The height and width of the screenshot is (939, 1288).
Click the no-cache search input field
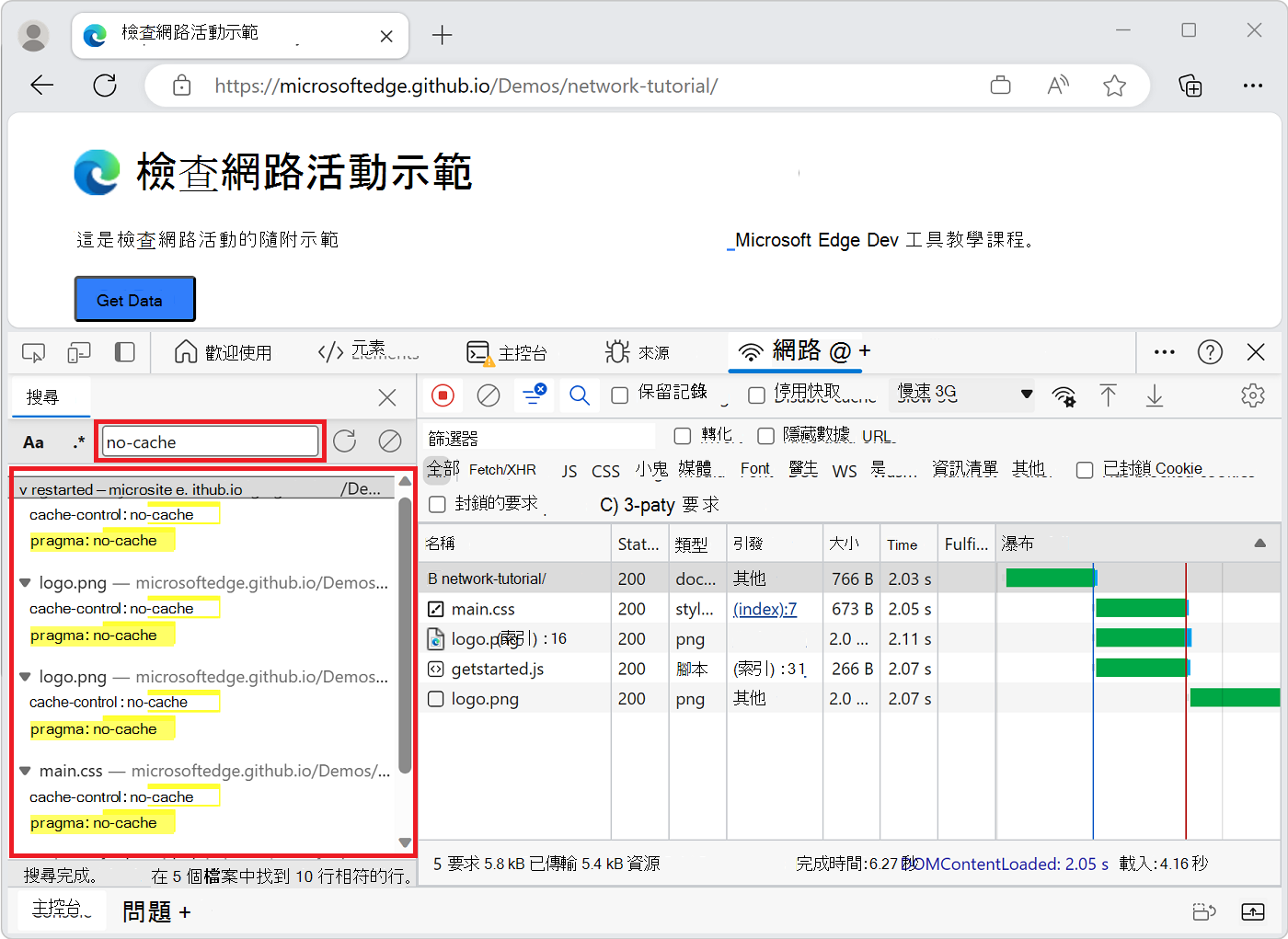(210, 441)
